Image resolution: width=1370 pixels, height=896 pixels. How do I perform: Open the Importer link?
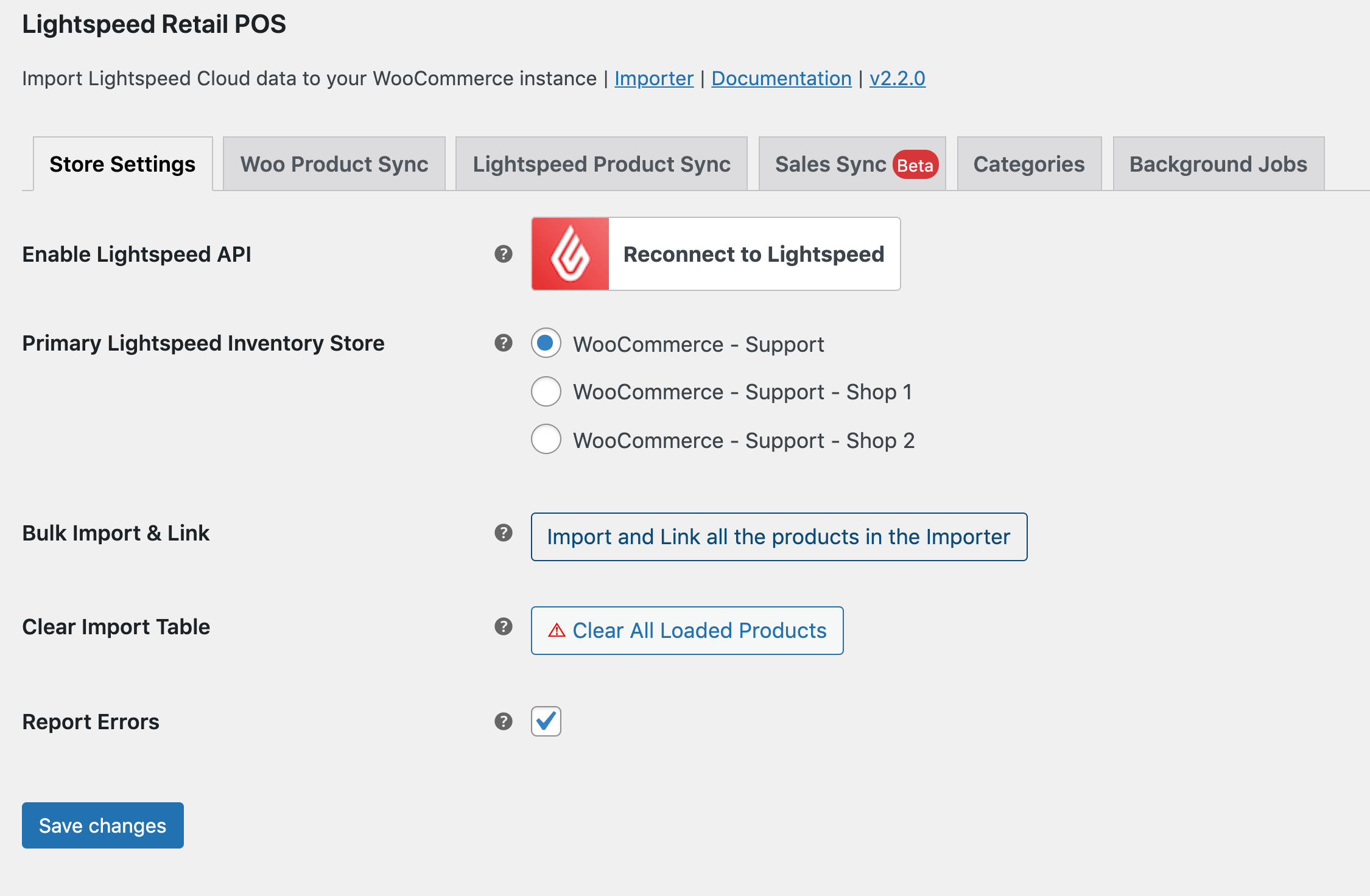pyautogui.click(x=654, y=79)
